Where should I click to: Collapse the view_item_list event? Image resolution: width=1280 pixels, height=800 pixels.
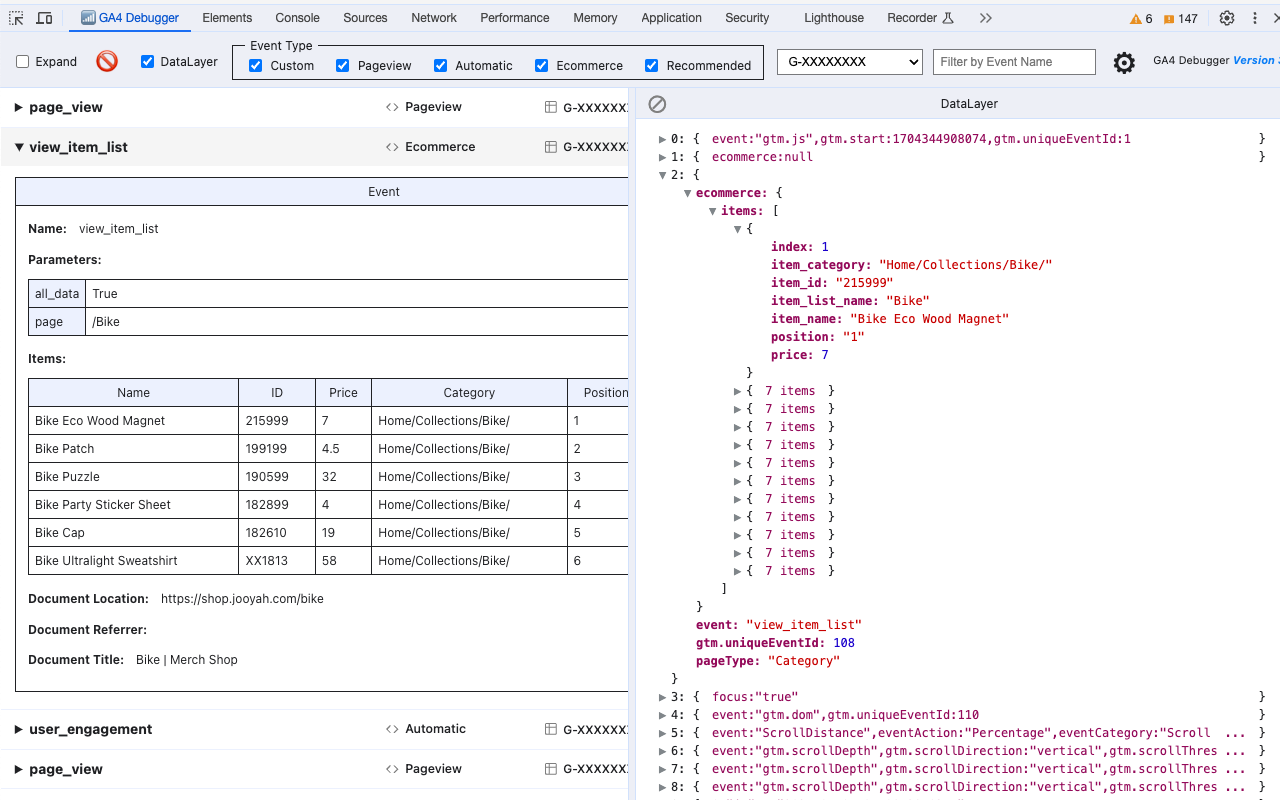click(x=17, y=146)
